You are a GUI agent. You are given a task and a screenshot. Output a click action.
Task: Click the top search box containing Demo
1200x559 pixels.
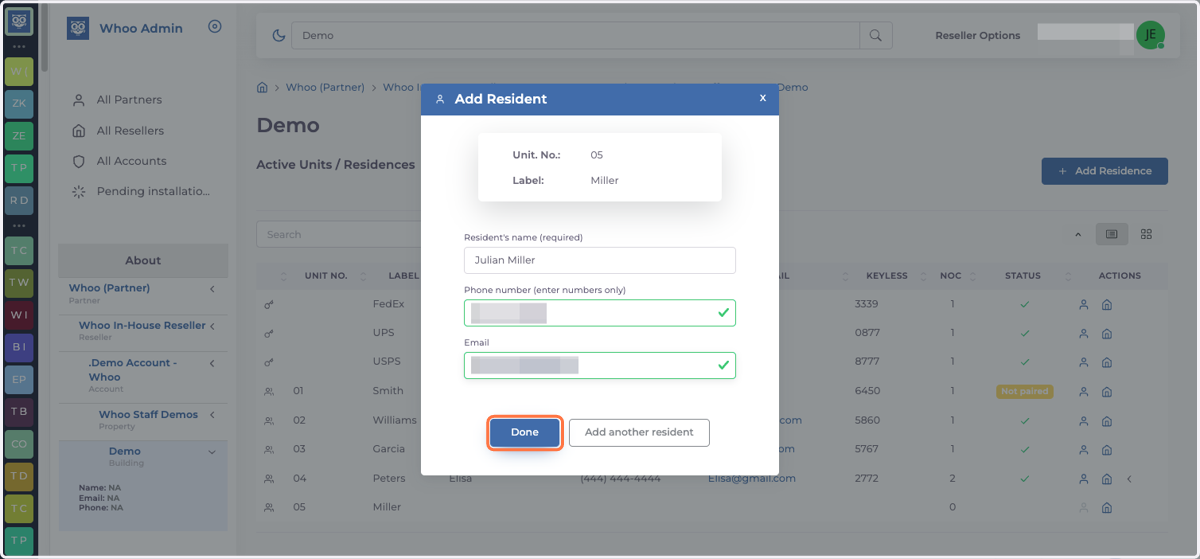point(576,35)
